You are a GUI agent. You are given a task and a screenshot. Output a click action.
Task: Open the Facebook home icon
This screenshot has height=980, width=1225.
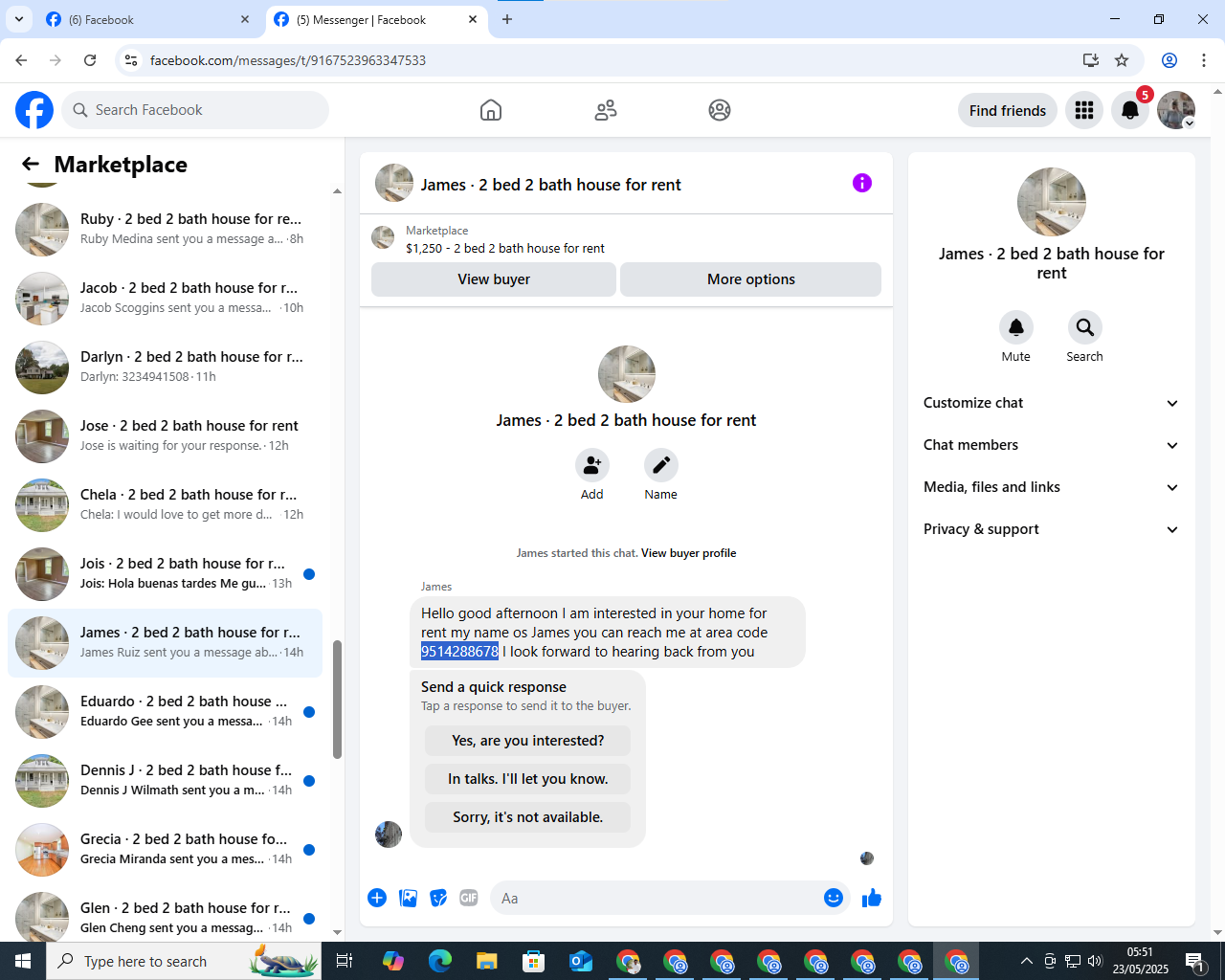(491, 110)
